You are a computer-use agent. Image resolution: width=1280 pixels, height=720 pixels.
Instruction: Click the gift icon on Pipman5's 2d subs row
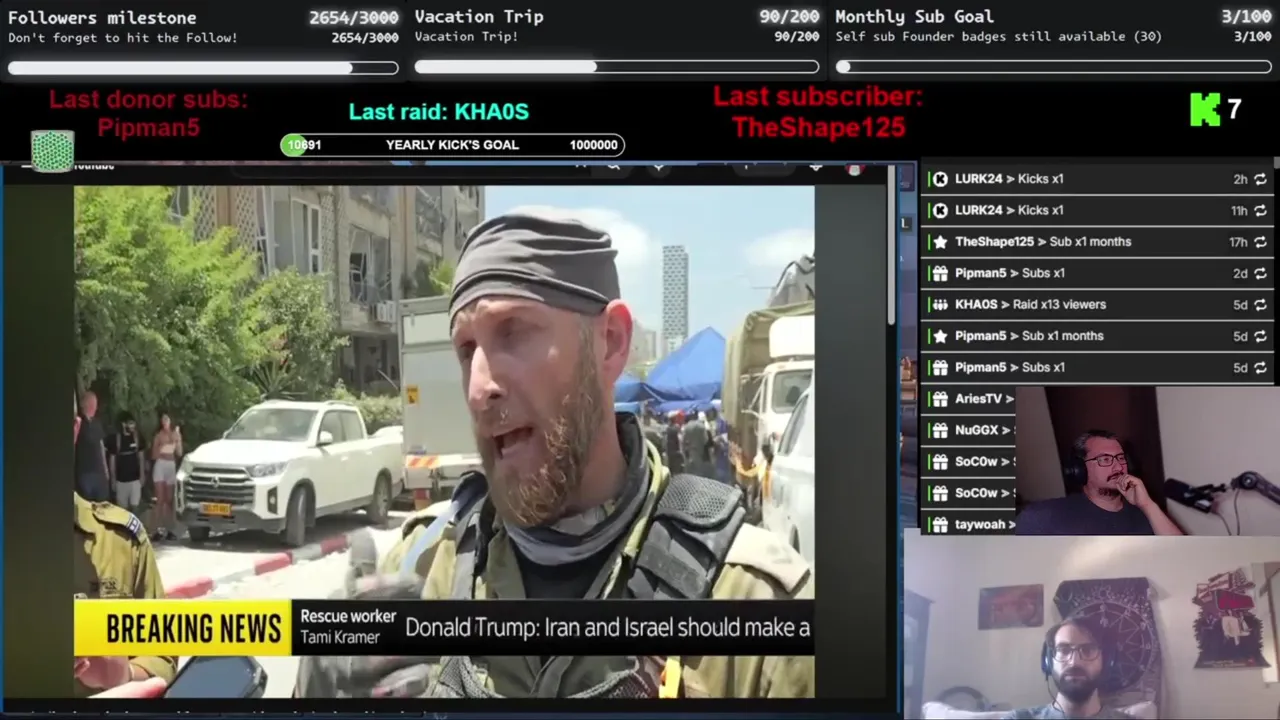[939, 273]
